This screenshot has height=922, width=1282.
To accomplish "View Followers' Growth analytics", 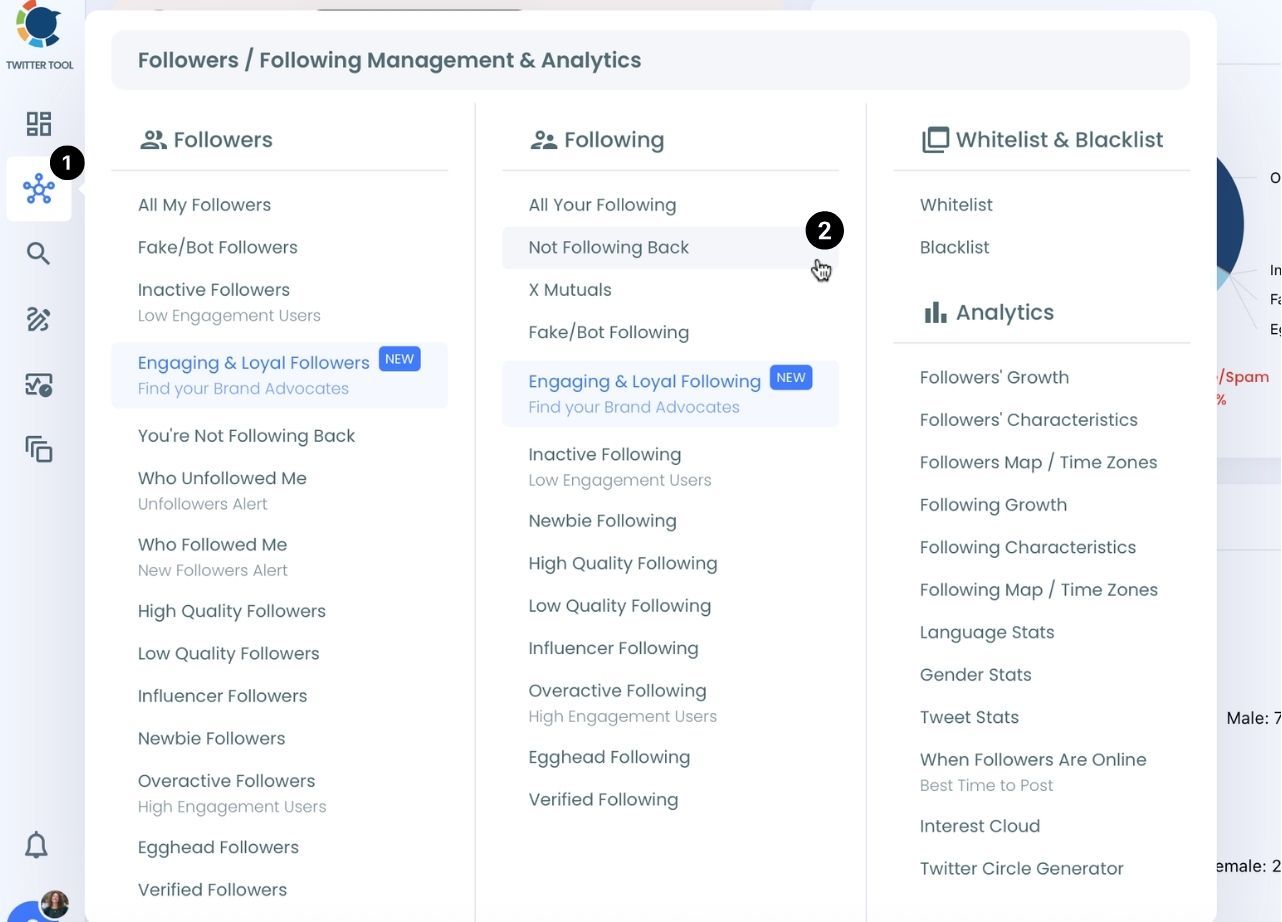I will tap(994, 378).
